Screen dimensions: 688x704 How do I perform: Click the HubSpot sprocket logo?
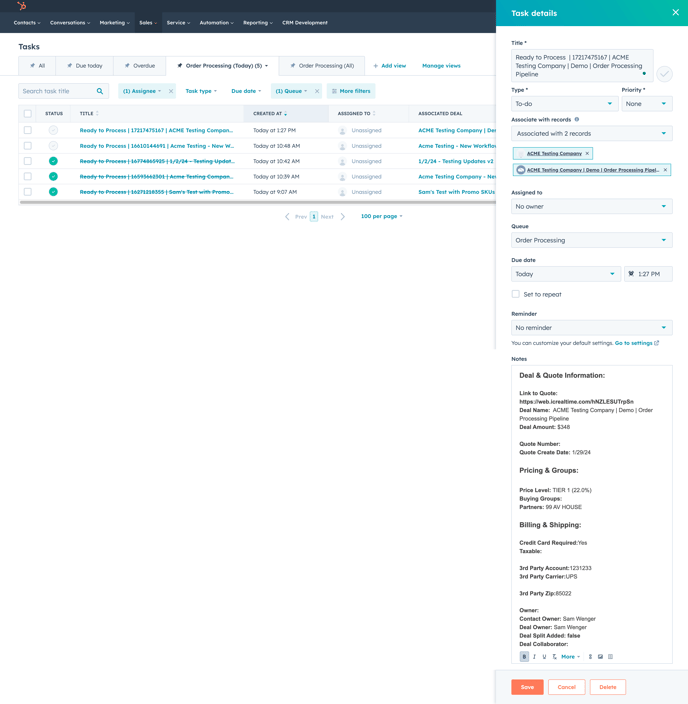pyautogui.click(x=21, y=6)
